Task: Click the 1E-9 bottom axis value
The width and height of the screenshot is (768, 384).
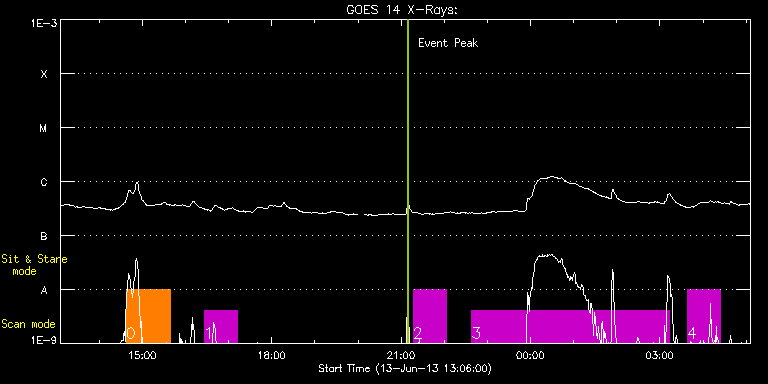Action: pyautogui.click(x=44, y=339)
